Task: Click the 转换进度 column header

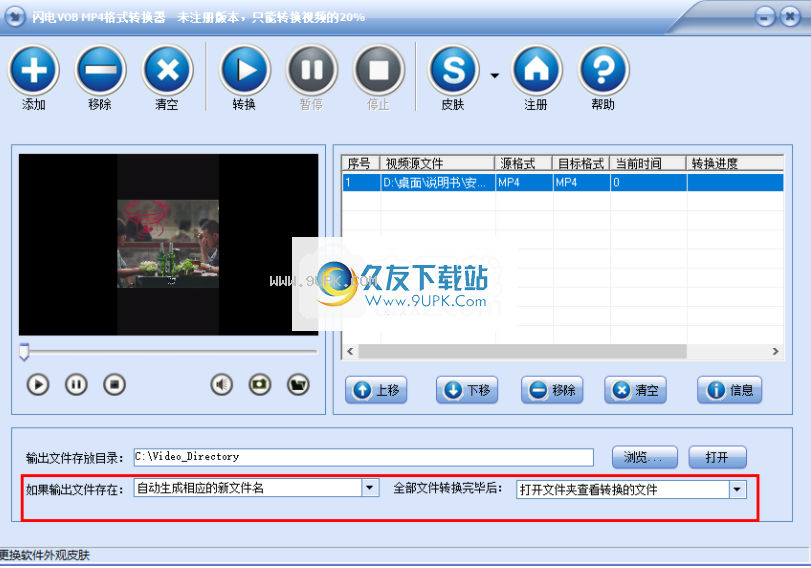Action: [x=735, y=163]
